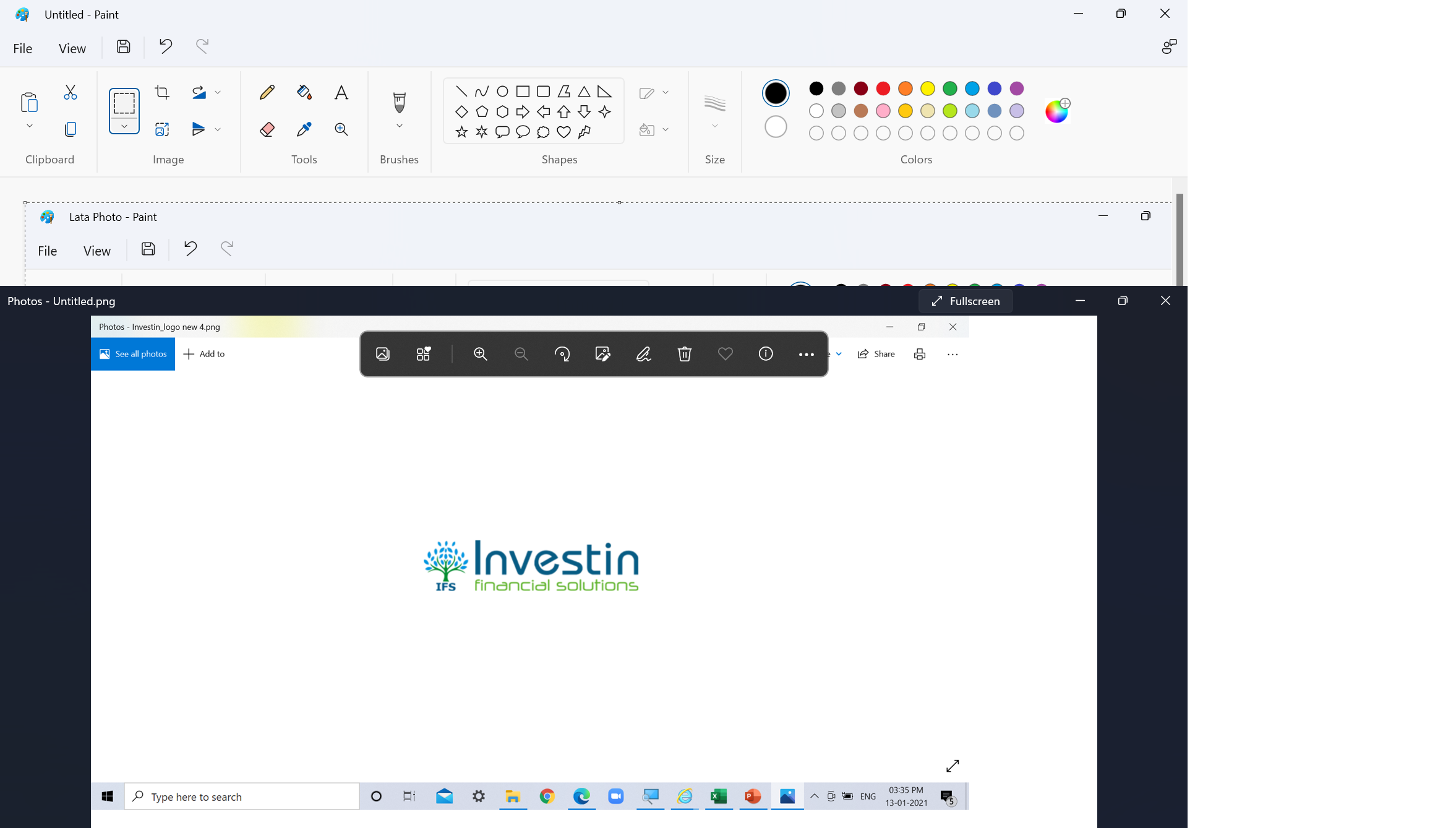1456x828 pixels.
Task: Select the Oval shape
Action: 502,91
